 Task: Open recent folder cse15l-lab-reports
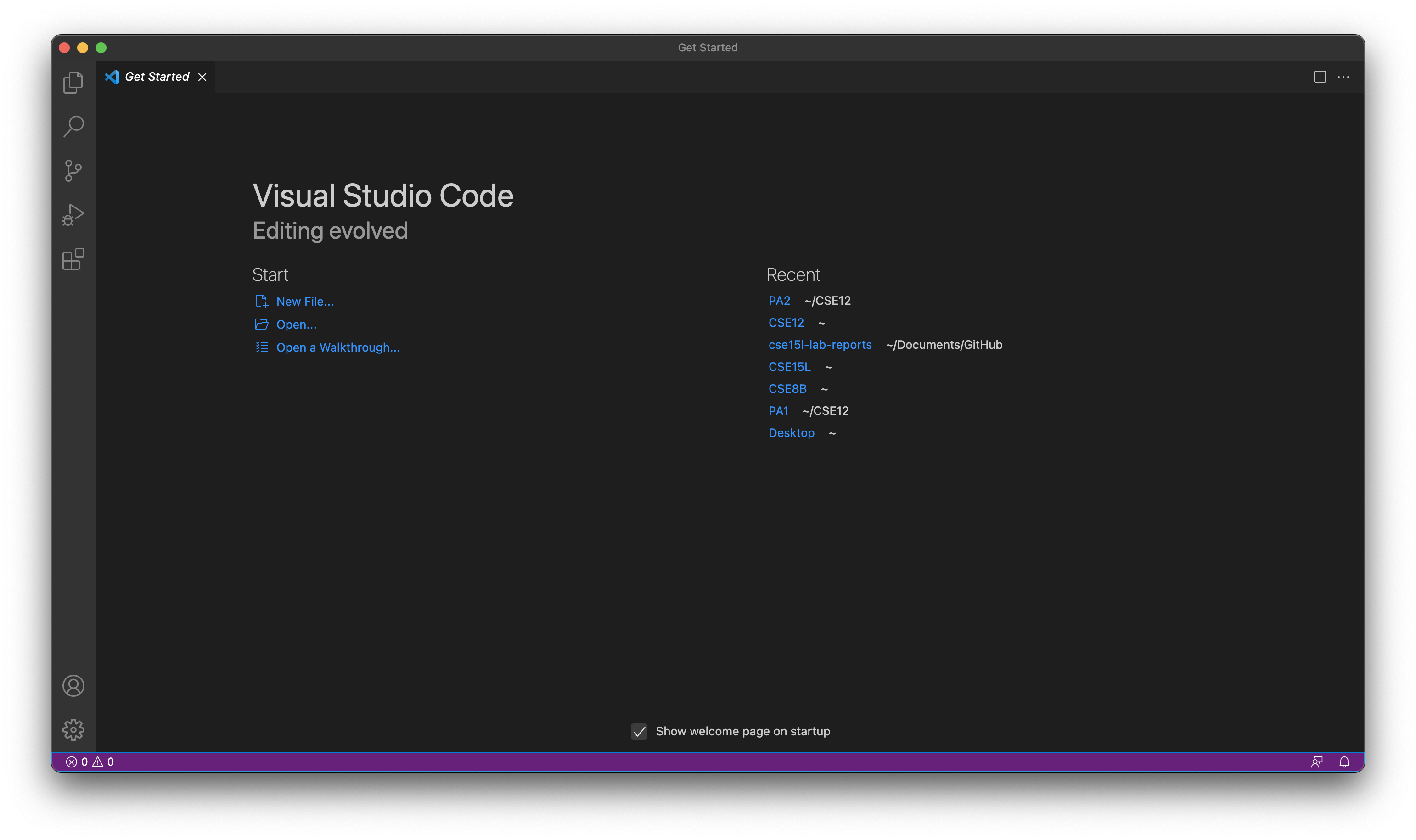click(820, 345)
